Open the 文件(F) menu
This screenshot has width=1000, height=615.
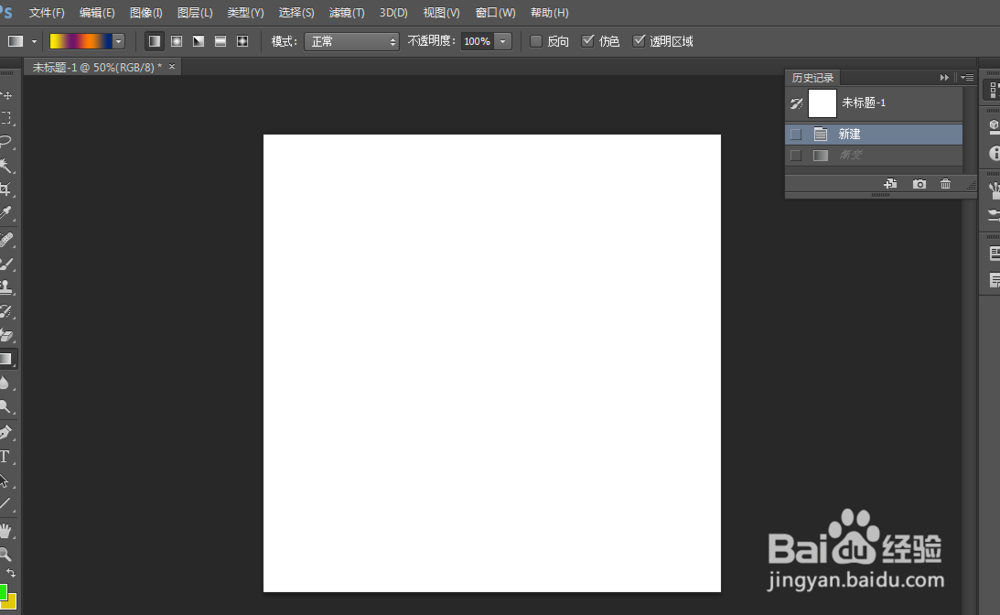pyautogui.click(x=46, y=13)
